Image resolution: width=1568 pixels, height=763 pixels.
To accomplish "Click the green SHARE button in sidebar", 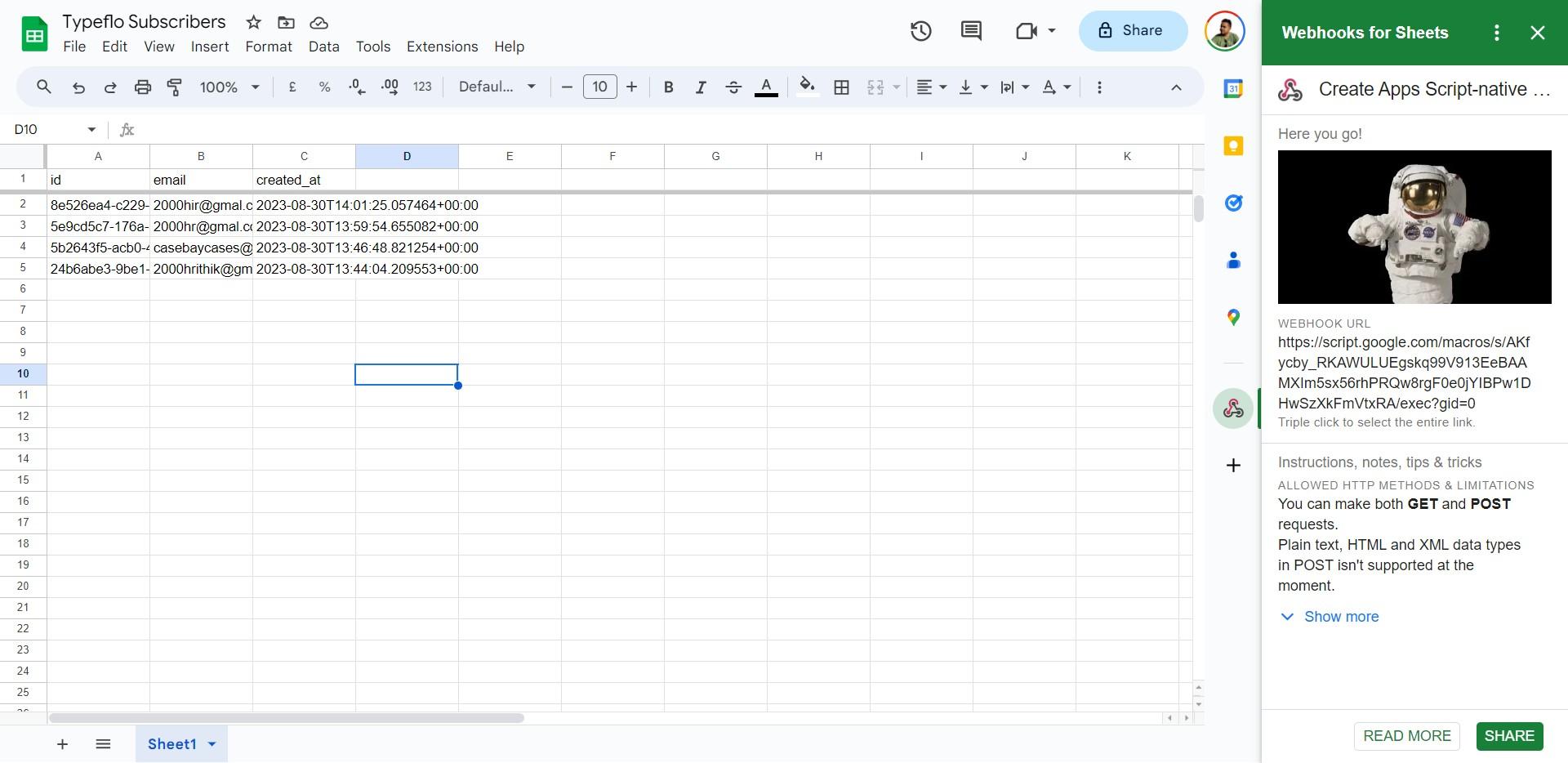I will point(1508,736).
